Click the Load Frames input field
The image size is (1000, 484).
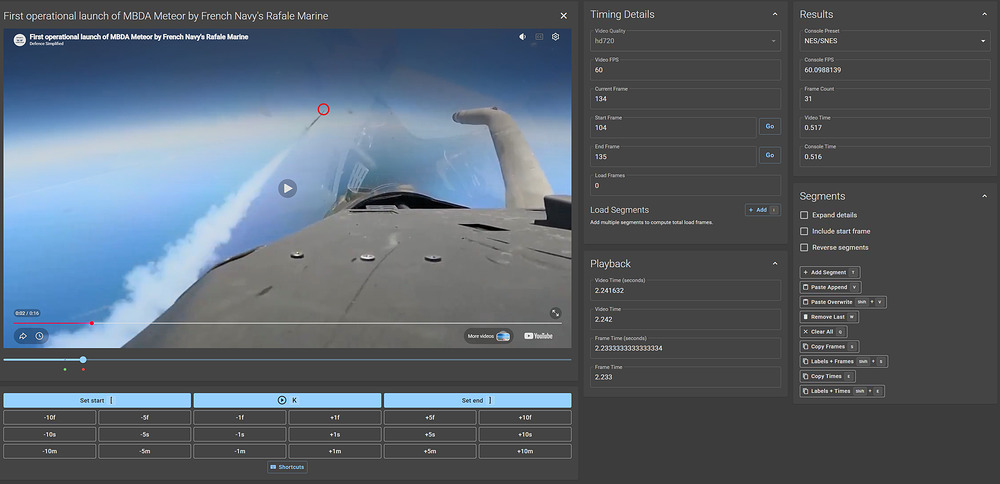pyautogui.click(x=686, y=186)
